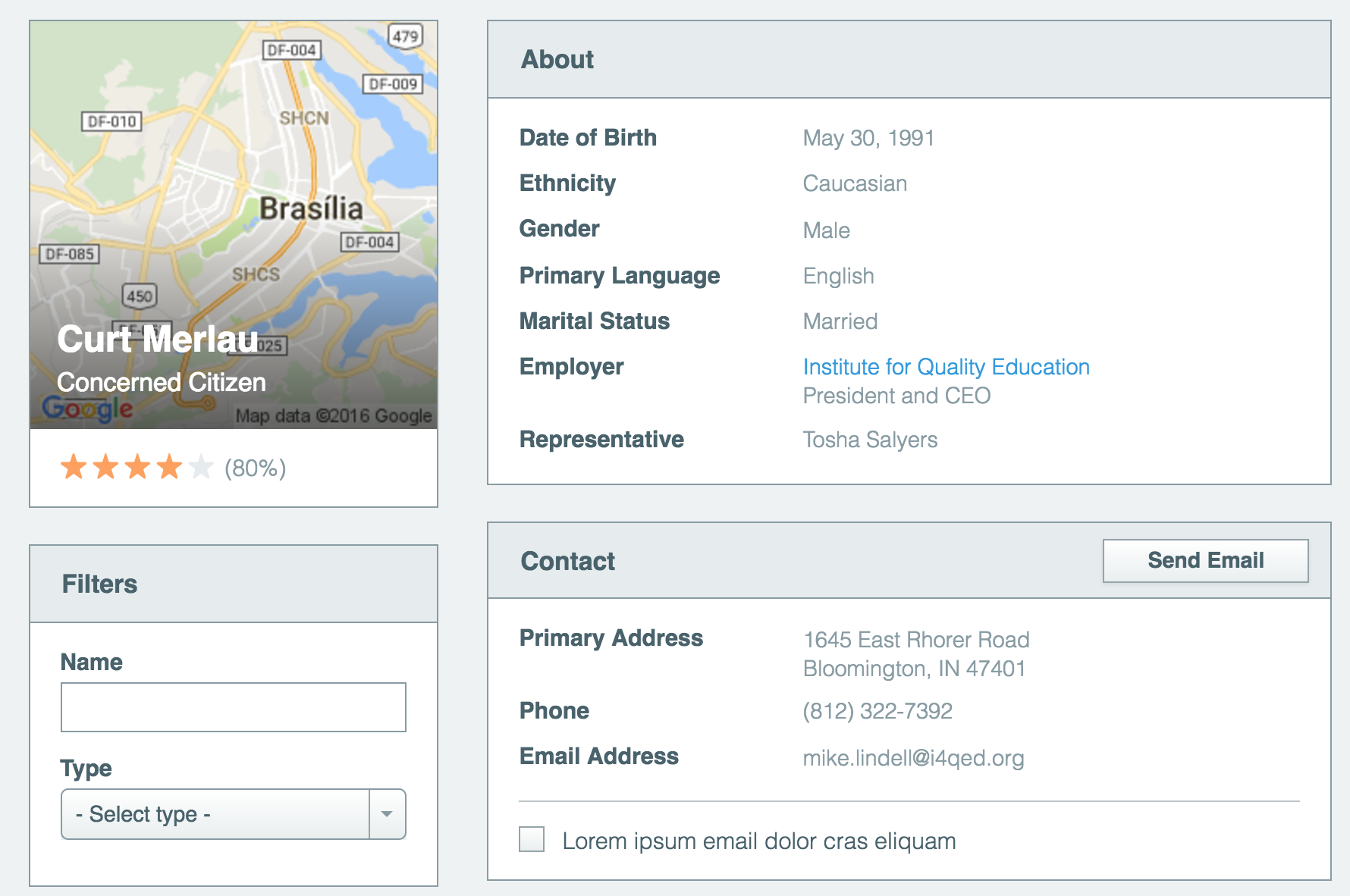Click the Map data ©2016 Google attribution
Screen dimensions: 1350x896
(x=333, y=415)
